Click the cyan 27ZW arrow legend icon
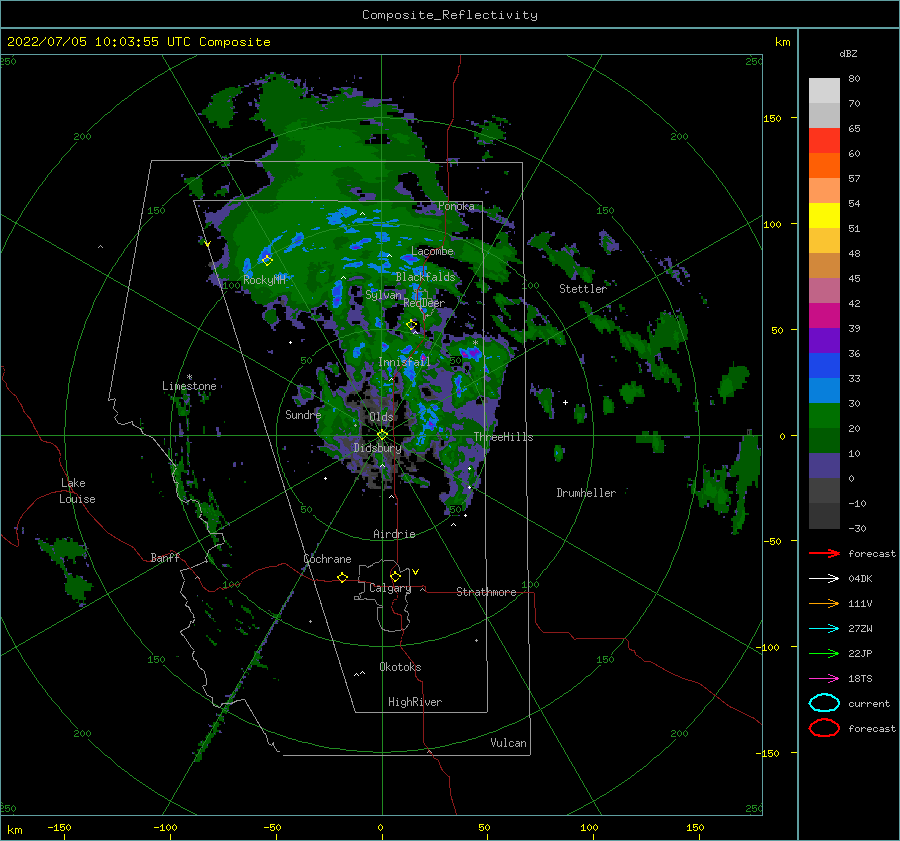This screenshot has width=900, height=841. click(x=824, y=629)
